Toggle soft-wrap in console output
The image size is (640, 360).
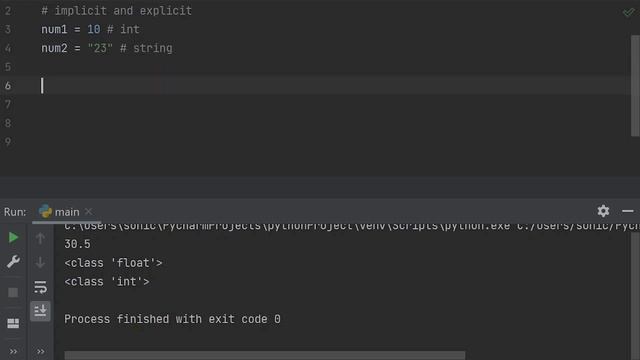click(x=40, y=287)
